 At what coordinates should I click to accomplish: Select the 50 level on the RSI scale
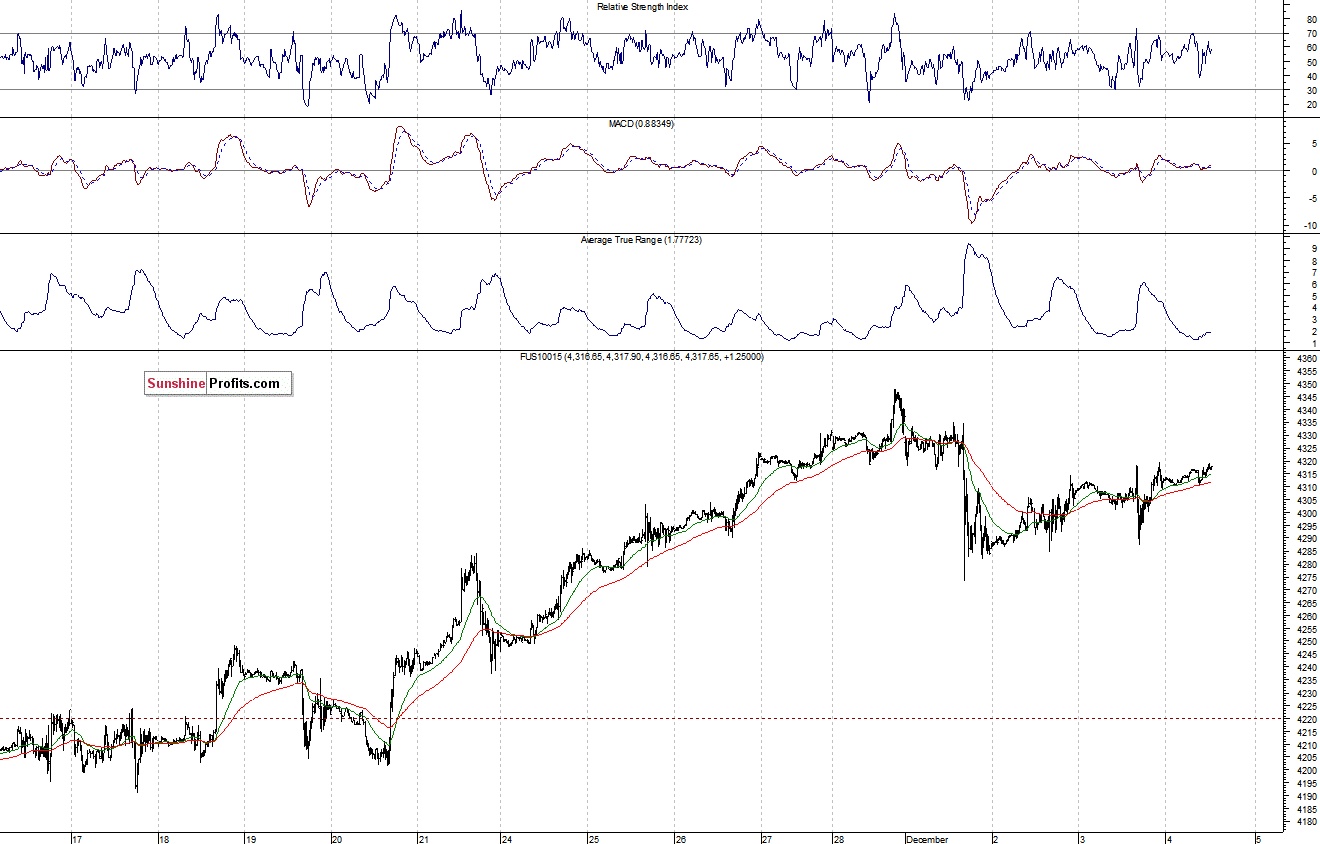1311,62
